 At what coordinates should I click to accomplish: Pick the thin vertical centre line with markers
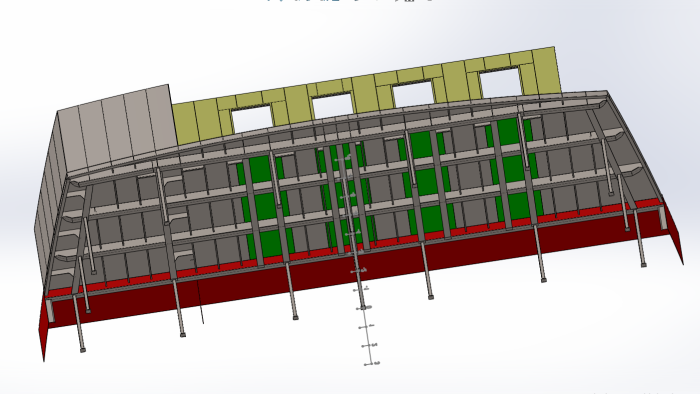357,259
